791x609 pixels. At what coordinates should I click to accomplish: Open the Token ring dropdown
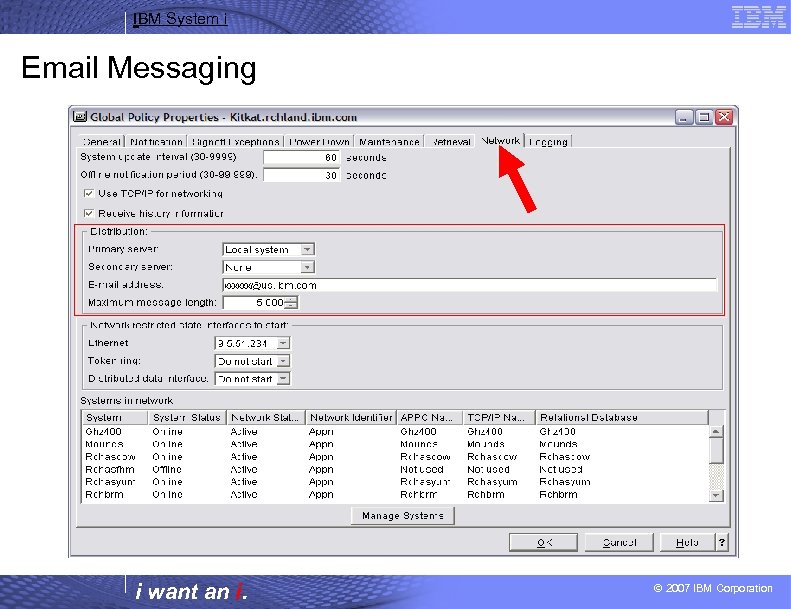283,361
